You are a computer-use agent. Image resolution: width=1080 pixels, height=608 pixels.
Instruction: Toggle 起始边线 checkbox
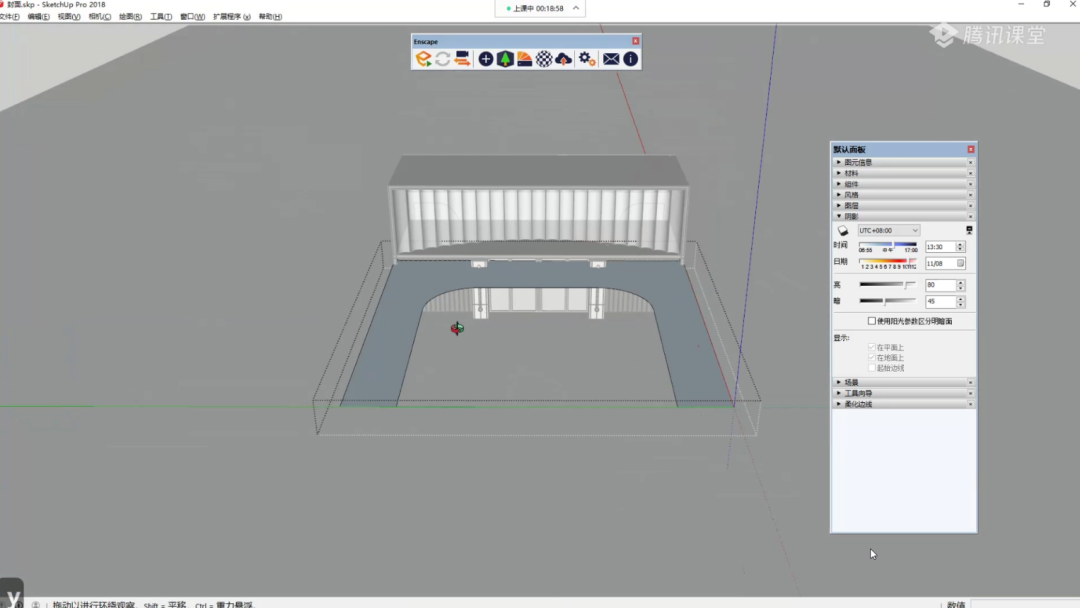(x=872, y=368)
